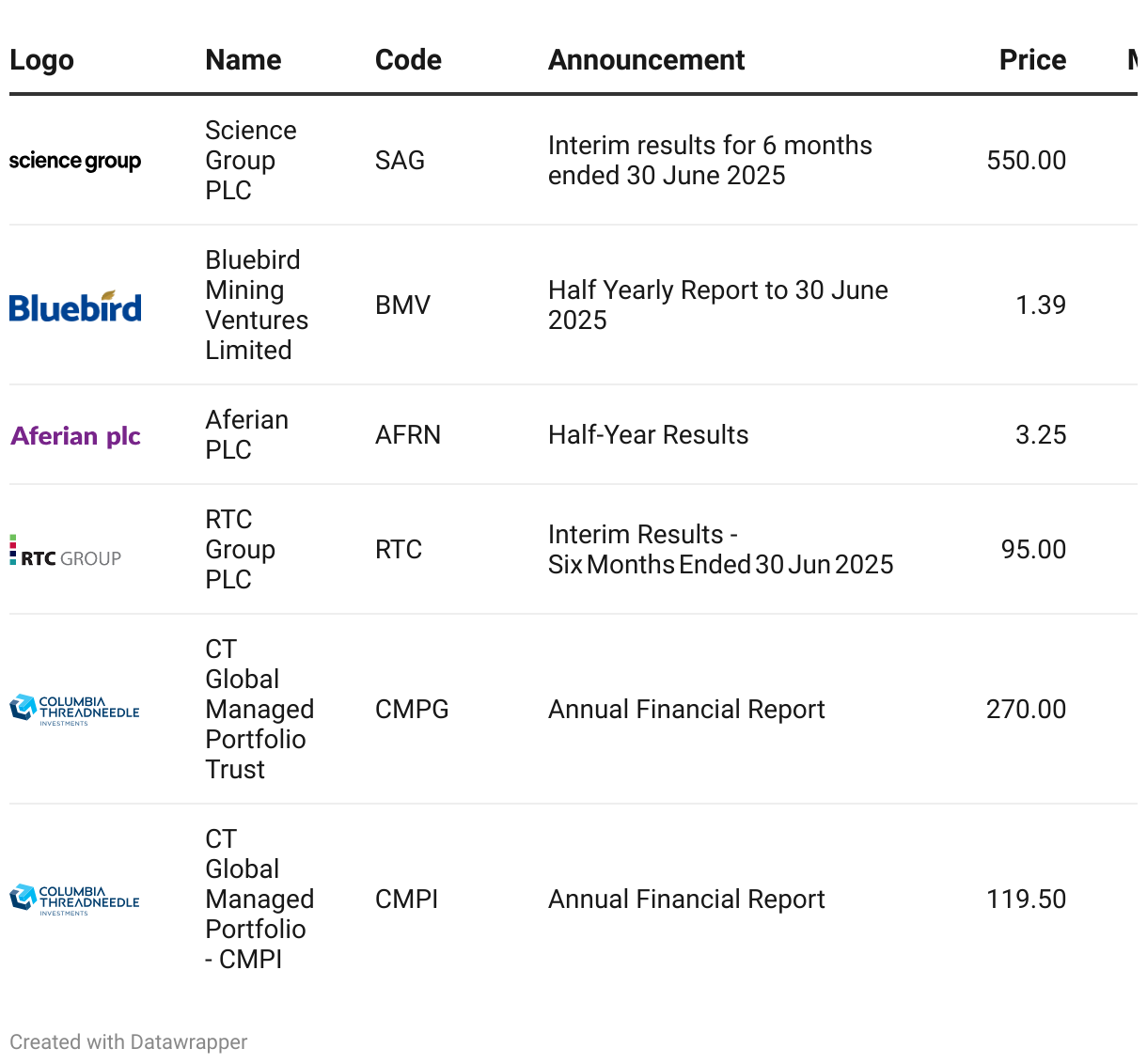Open the Created with Datawrapper link

click(x=129, y=1042)
